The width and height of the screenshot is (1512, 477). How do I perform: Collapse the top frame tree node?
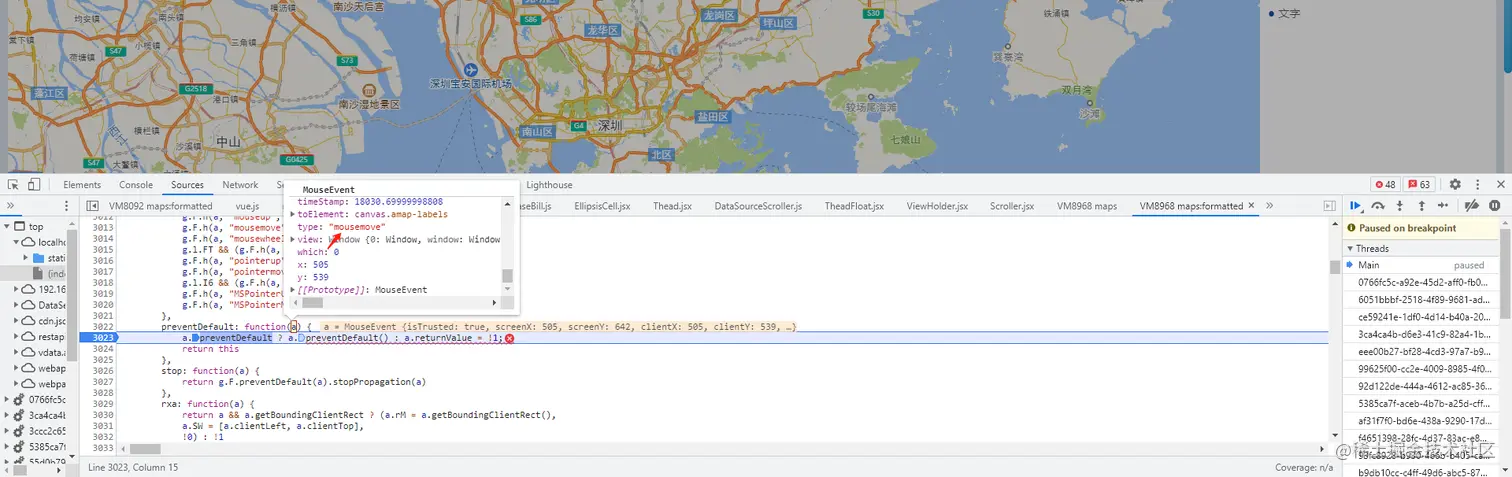(x=8, y=227)
